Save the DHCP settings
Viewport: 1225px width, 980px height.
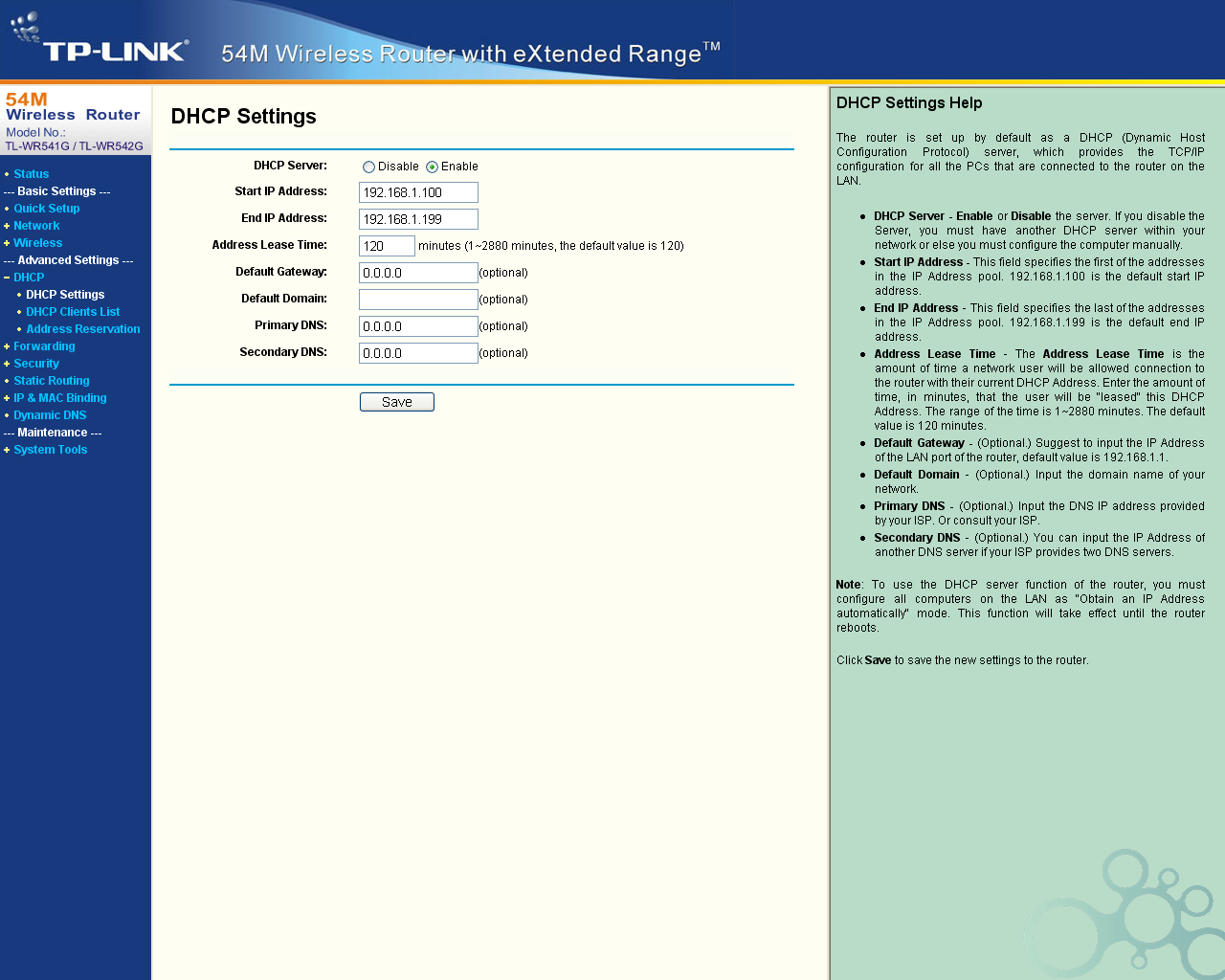point(397,402)
